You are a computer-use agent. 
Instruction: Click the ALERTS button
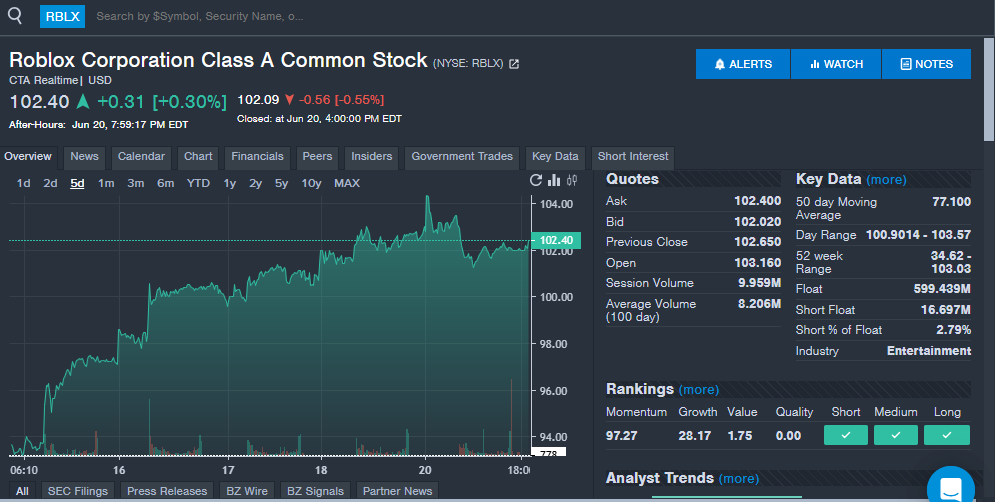743,64
